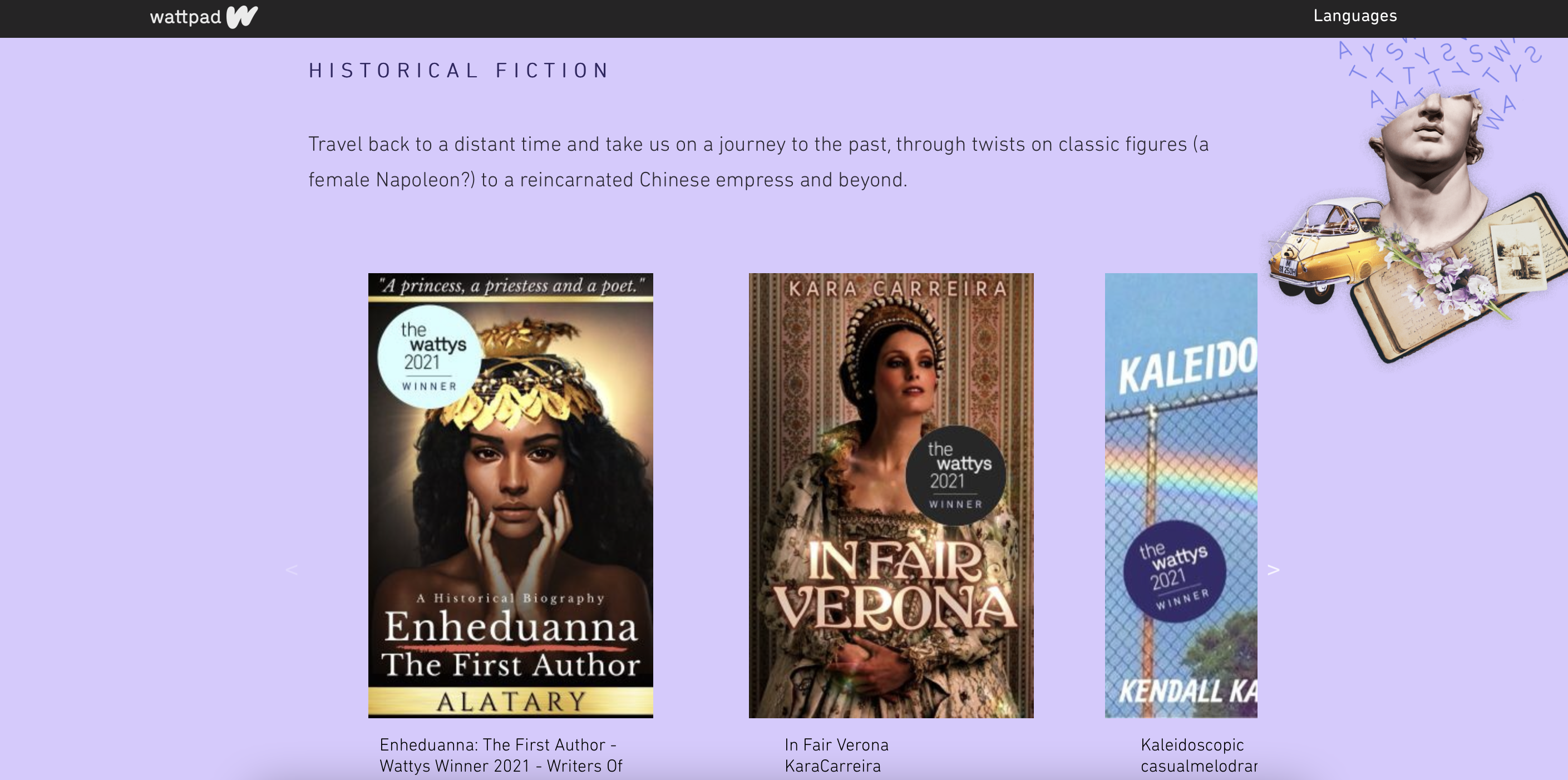This screenshot has width=1568, height=780.
Task: Click the purple Wattys 2021 badge on Kaleidoscopic
Action: 1175,571
